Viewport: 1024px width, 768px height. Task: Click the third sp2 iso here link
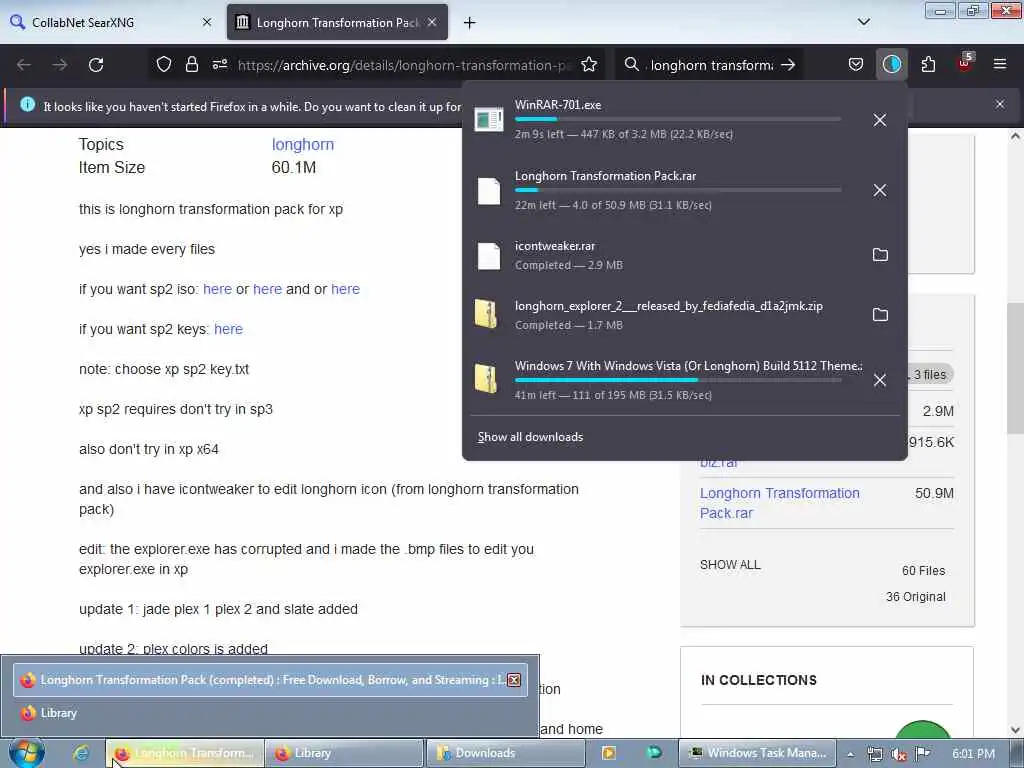coord(345,289)
